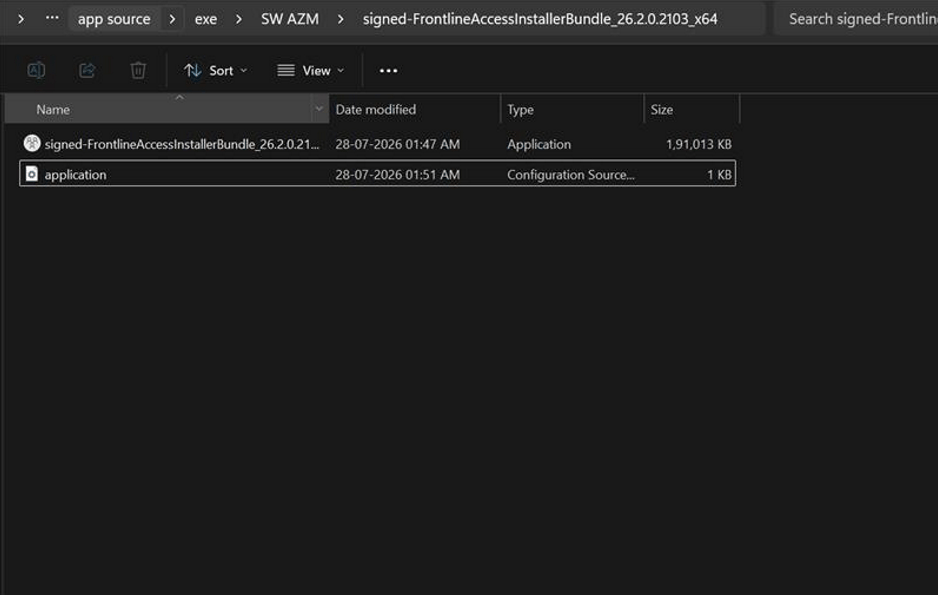Screen dimensions: 938x595
Task: Click date 28-07-2026 01:51 AM
Action: 397,175
